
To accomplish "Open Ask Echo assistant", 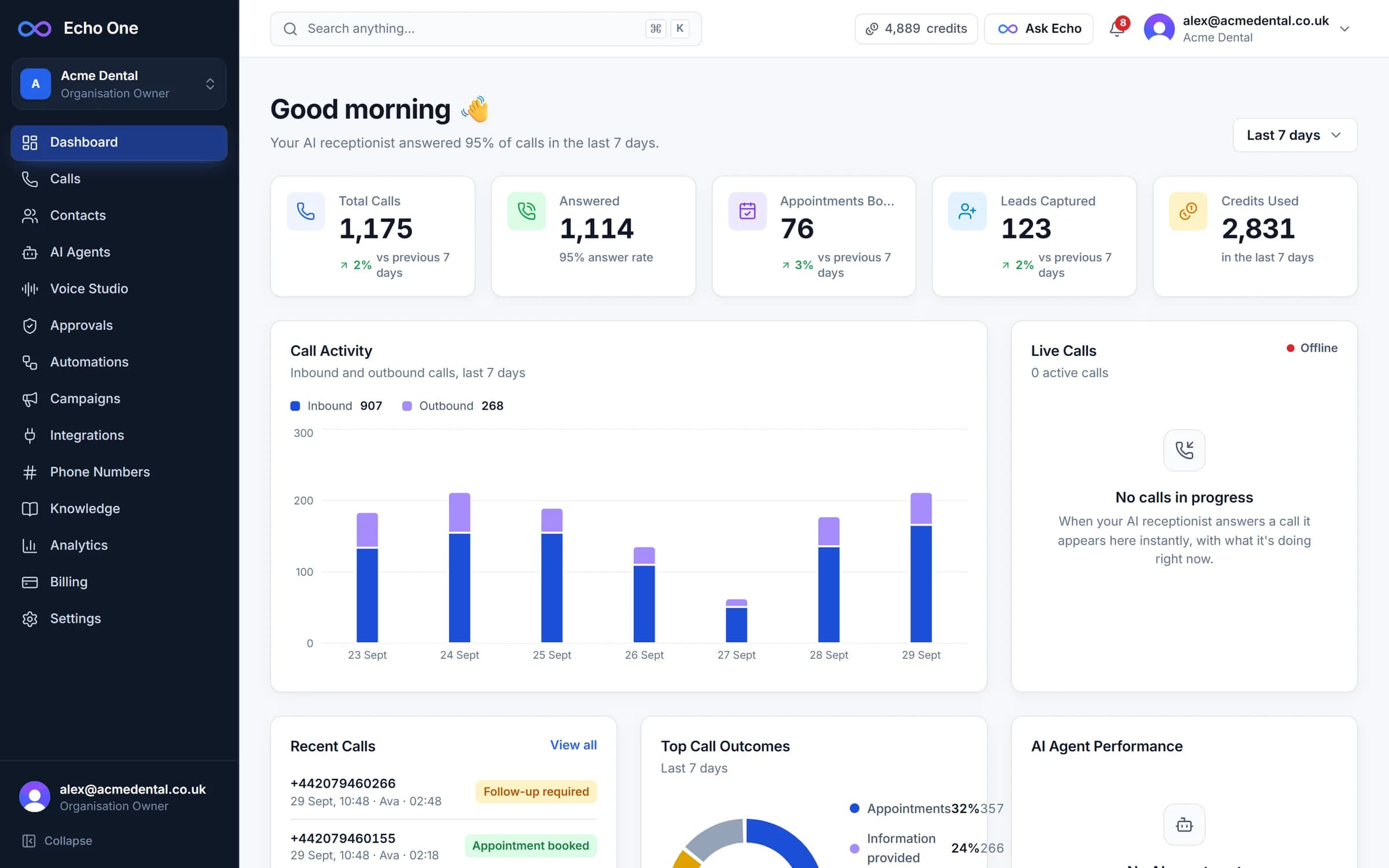I will point(1039,28).
